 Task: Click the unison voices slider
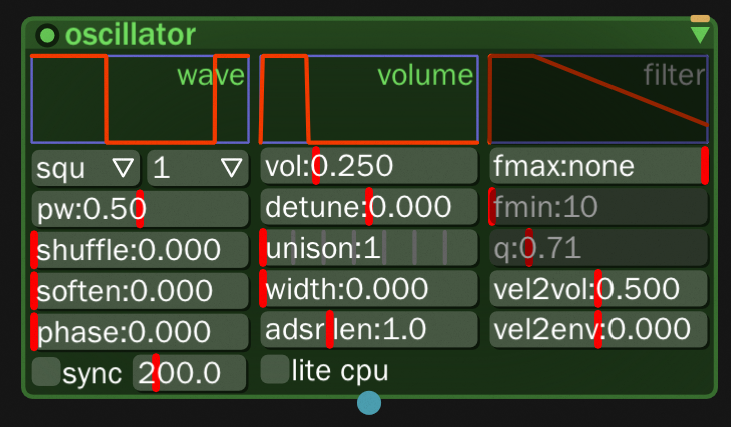(x=369, y=248)
